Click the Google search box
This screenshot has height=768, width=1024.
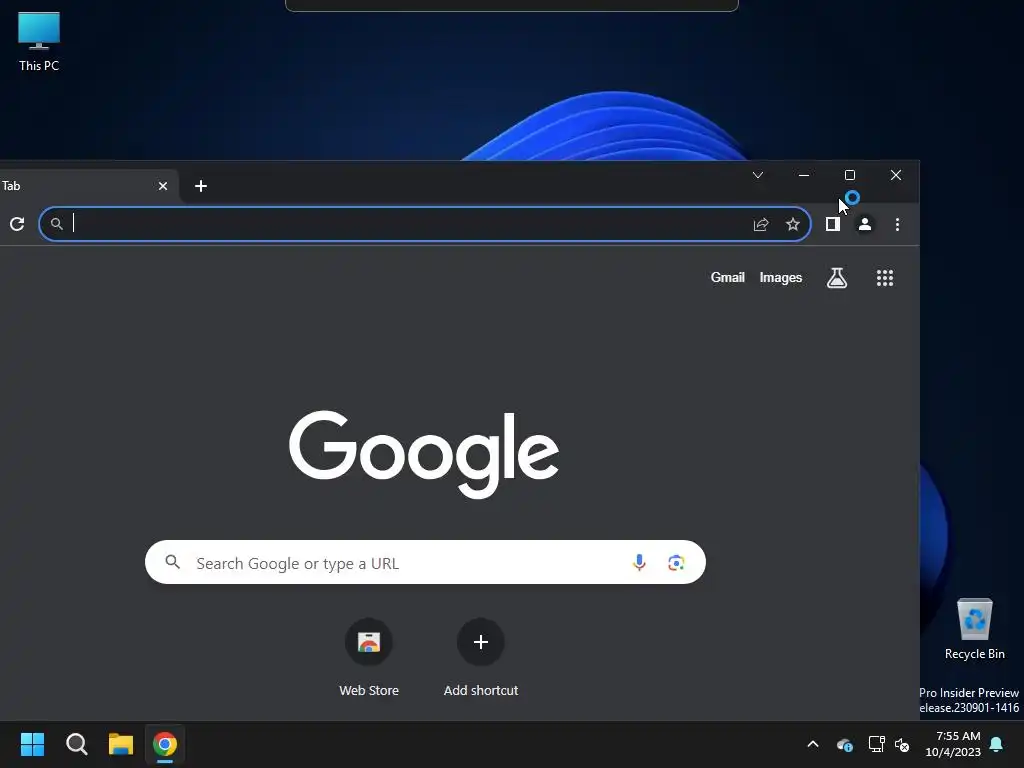point(425,562)
